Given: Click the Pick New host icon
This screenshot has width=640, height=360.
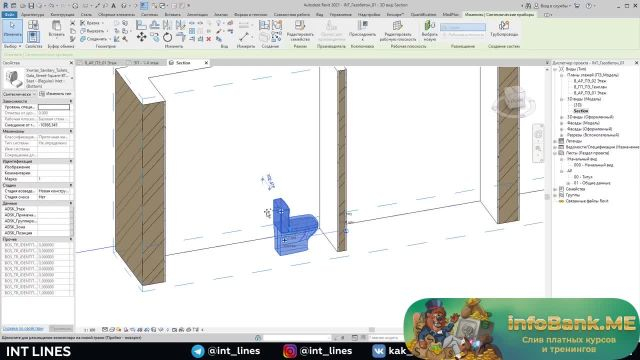Looking at the screenshot, I should coord(429,31).
